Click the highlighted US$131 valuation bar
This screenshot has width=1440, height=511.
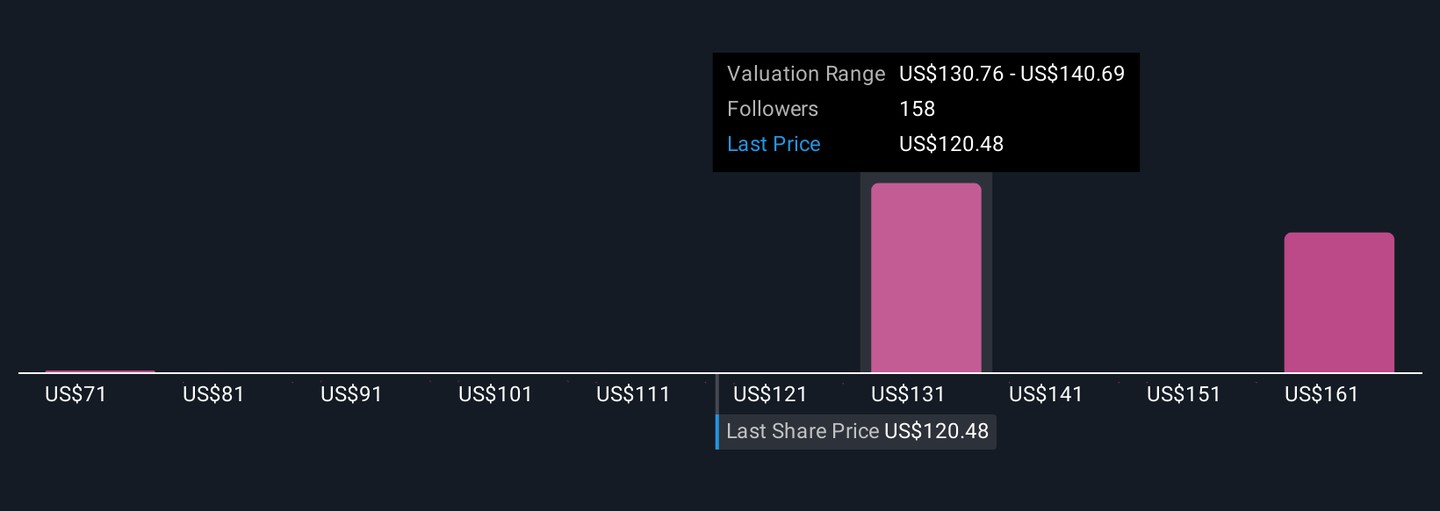click(926, 278)
